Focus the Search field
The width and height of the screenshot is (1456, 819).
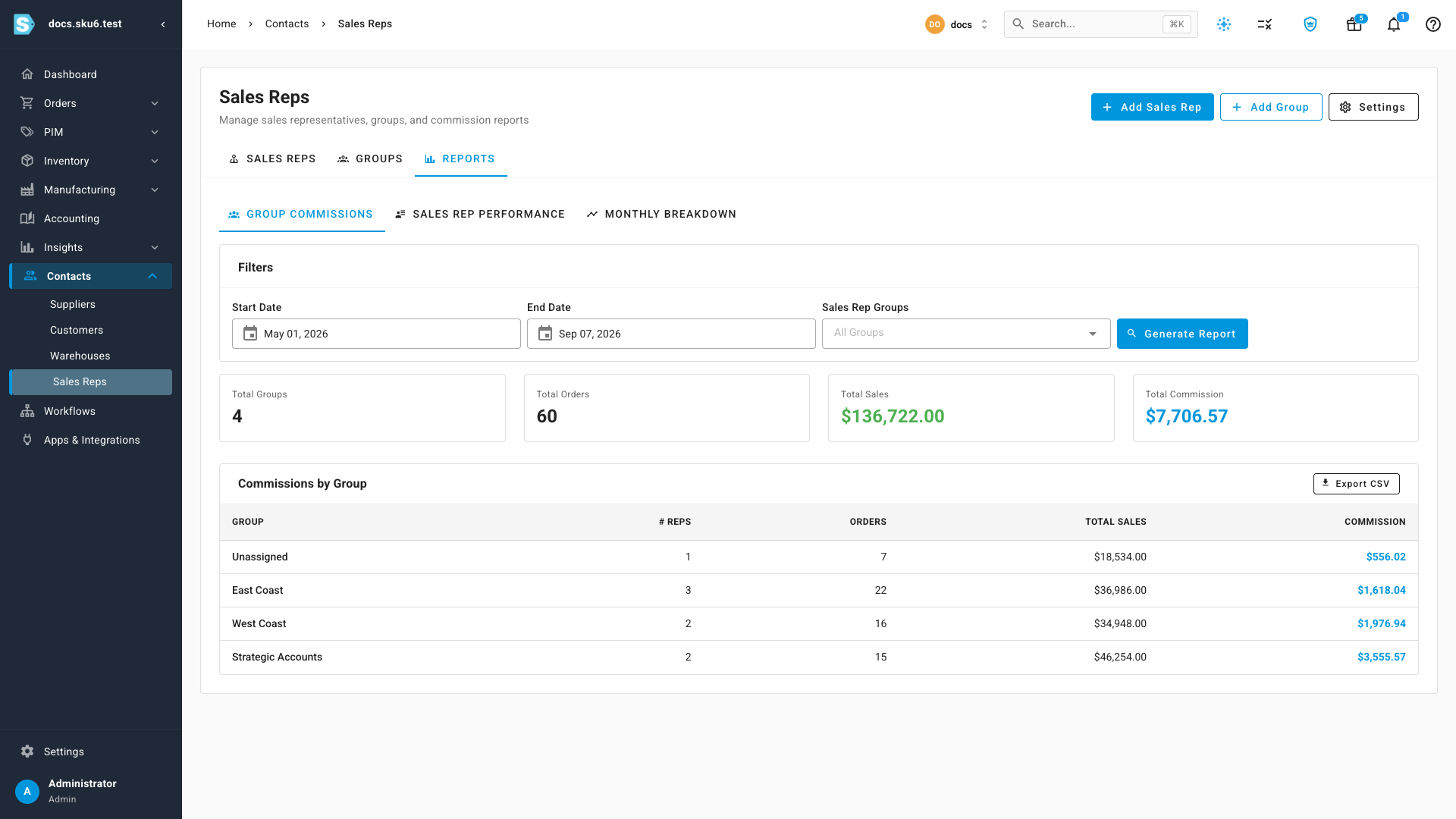tap(1101, 24)
